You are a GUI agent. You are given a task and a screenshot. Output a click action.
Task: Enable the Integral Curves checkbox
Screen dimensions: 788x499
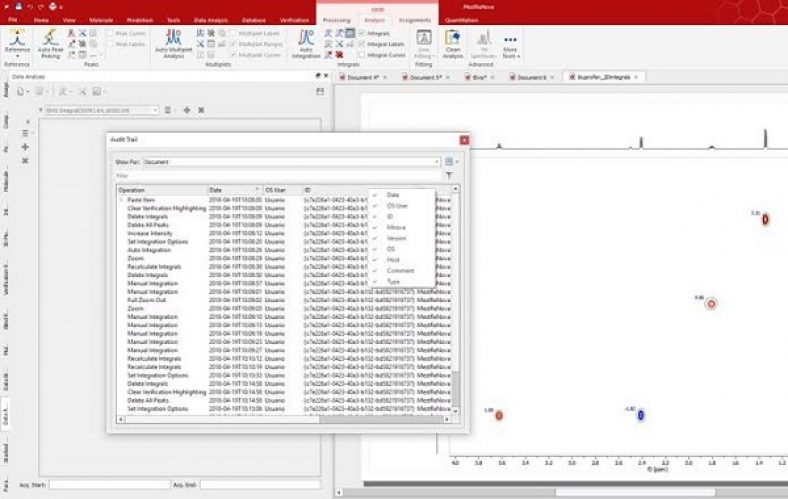[x=361, y=55]
